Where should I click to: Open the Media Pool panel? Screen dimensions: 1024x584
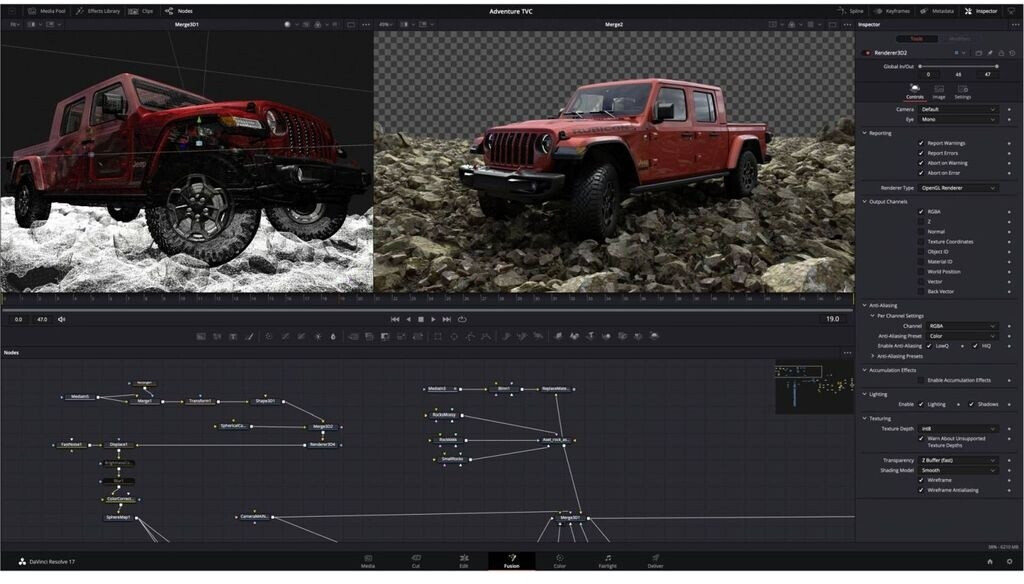(x=47, y=11)
